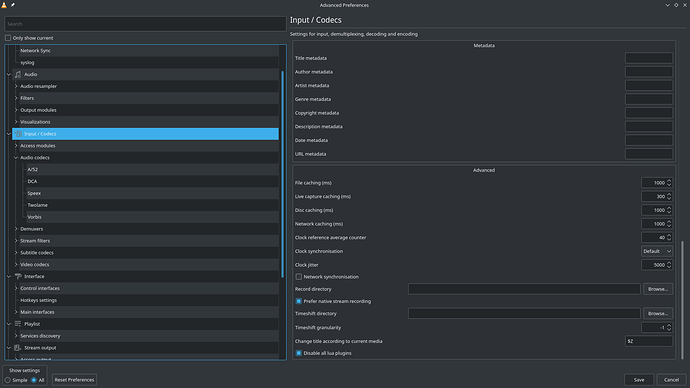Click the Clock reference average counter spinner
The height and width of the screenshot is (388, 690).
657,238
